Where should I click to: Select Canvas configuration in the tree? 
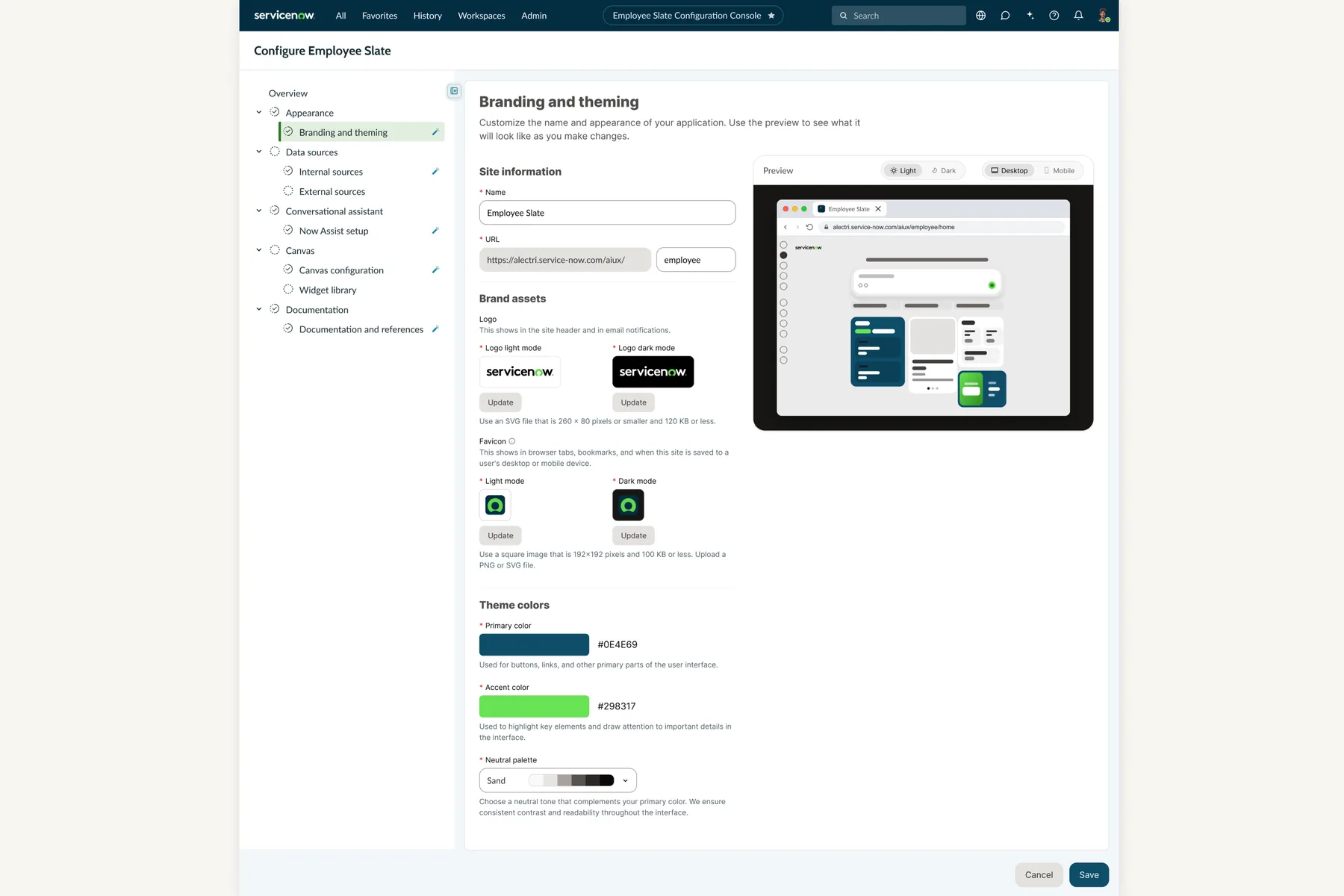click(341, 270)
